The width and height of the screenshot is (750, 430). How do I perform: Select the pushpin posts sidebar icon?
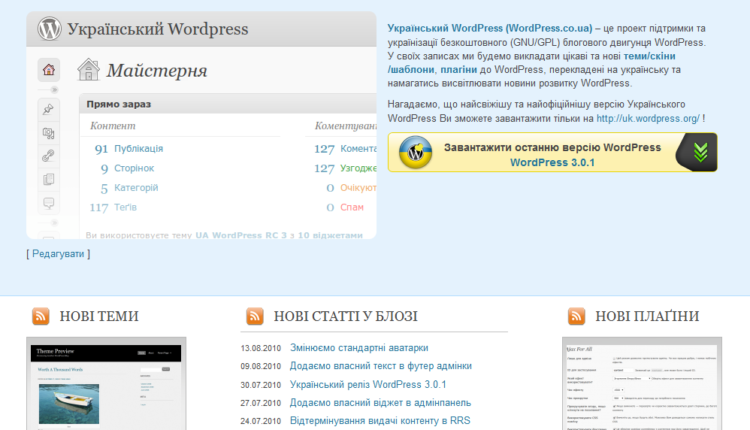tap(48, 109)
